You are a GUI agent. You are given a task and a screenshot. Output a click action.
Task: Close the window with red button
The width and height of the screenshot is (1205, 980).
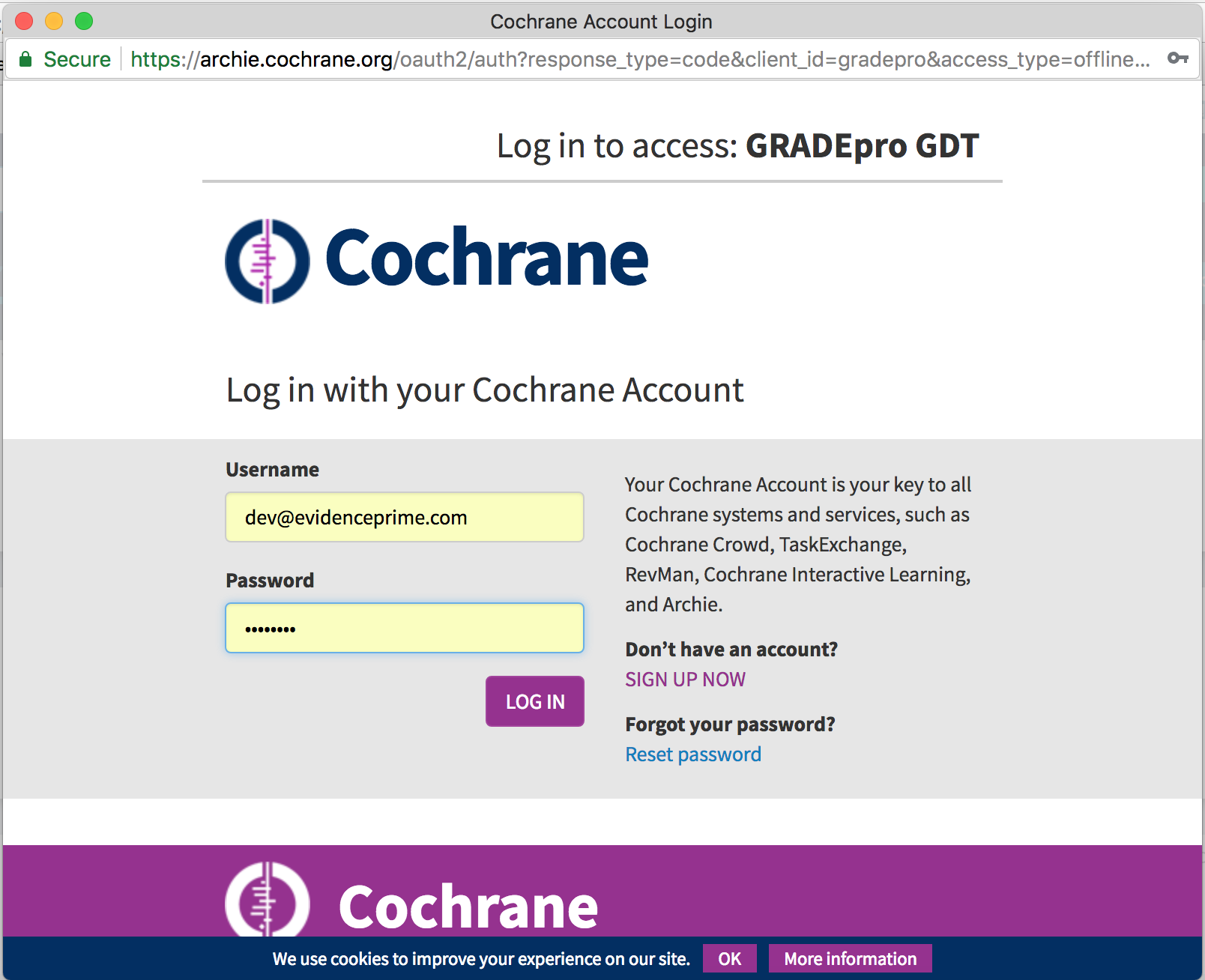[24, 21]
